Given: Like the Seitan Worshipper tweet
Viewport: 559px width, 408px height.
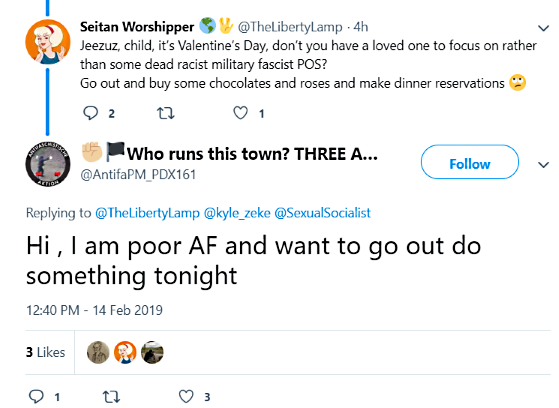Looking at the screenshot, I should pos(240,113).
